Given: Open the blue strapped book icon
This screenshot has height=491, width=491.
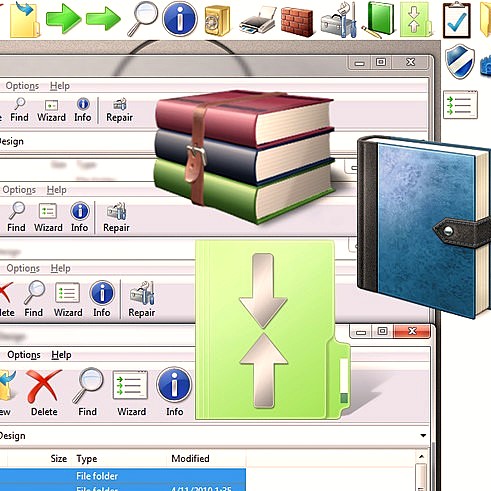Looking at the screenshot, I should click(424, 227).
